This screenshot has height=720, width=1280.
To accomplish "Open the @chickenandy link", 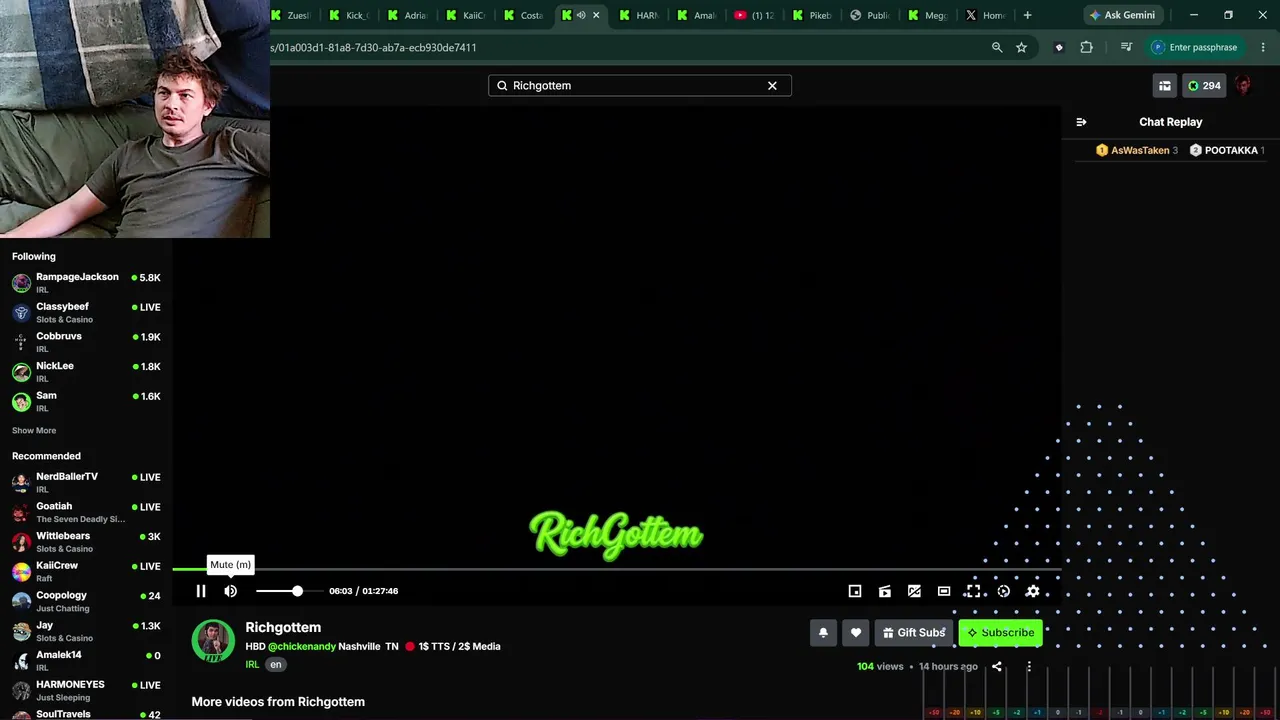I will tap(301, 647).
